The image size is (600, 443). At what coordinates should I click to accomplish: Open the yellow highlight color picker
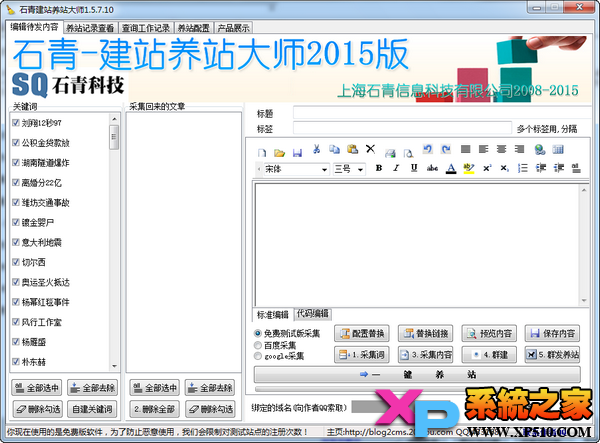[x=469, y=168]
